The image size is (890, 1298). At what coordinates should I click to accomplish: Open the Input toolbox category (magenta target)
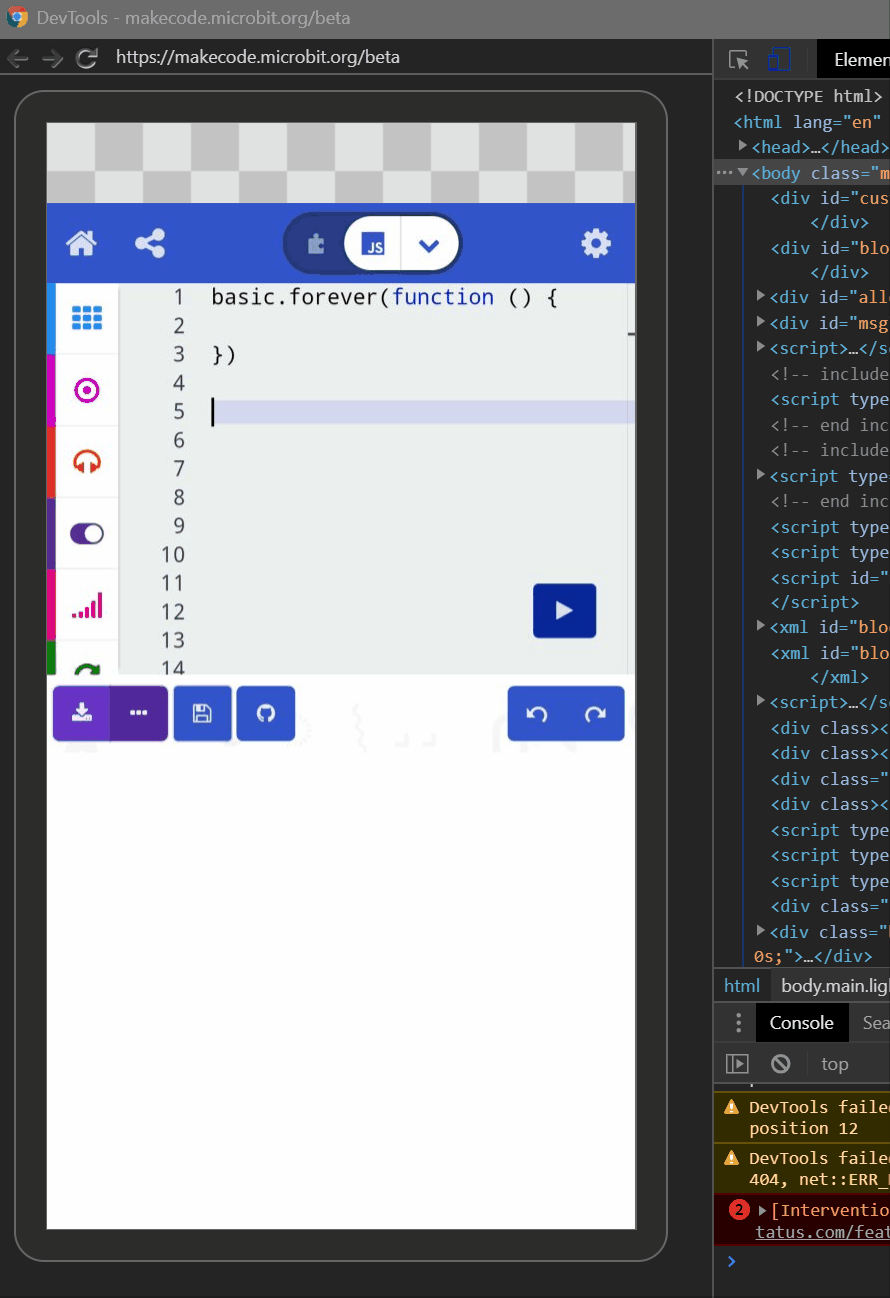87,390
